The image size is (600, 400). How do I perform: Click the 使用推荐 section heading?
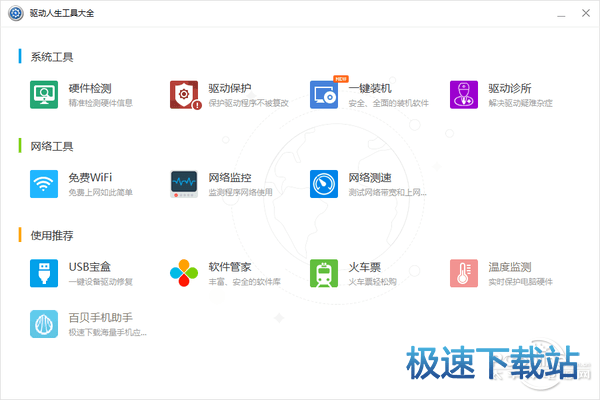tap(52, 235)
